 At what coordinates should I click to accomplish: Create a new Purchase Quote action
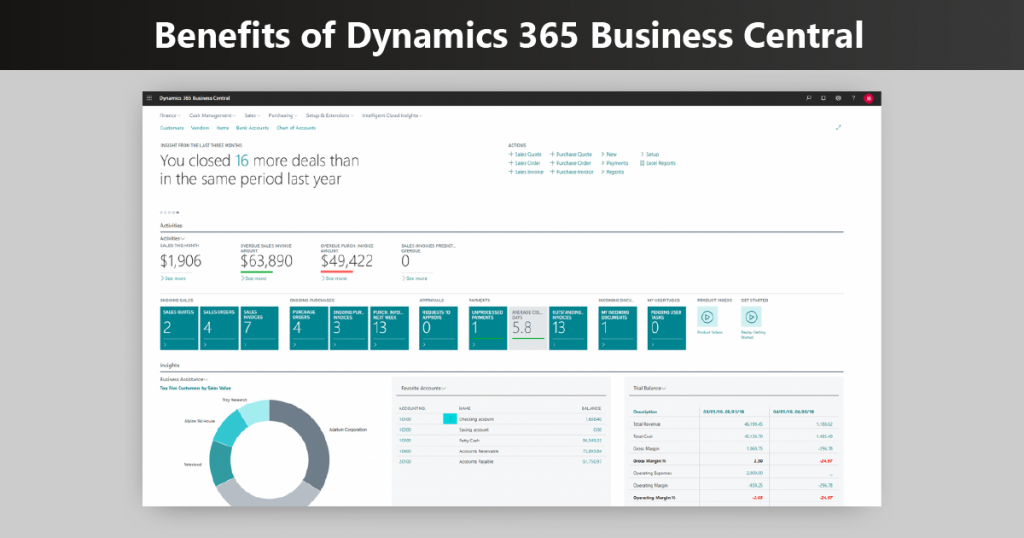point(571,154)
